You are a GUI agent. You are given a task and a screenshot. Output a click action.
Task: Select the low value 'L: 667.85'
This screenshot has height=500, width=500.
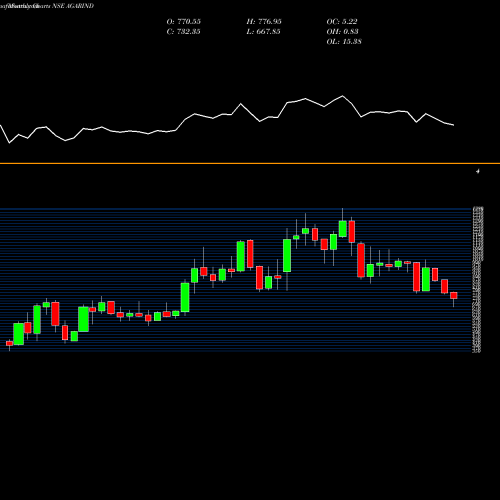point(263,32)
